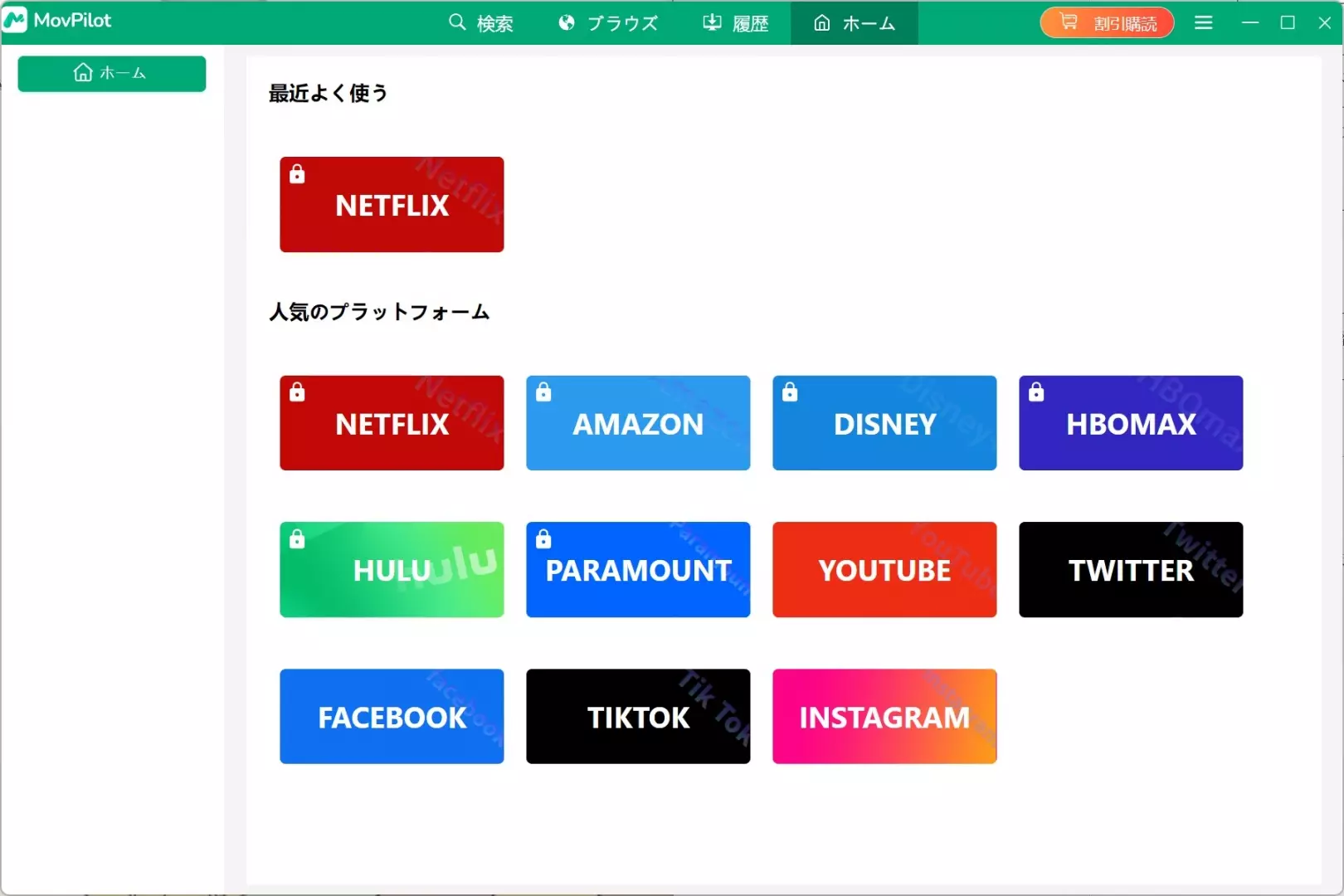Open the 履歴 history tab
This screenshot has width=1344, height=896.
736,23
